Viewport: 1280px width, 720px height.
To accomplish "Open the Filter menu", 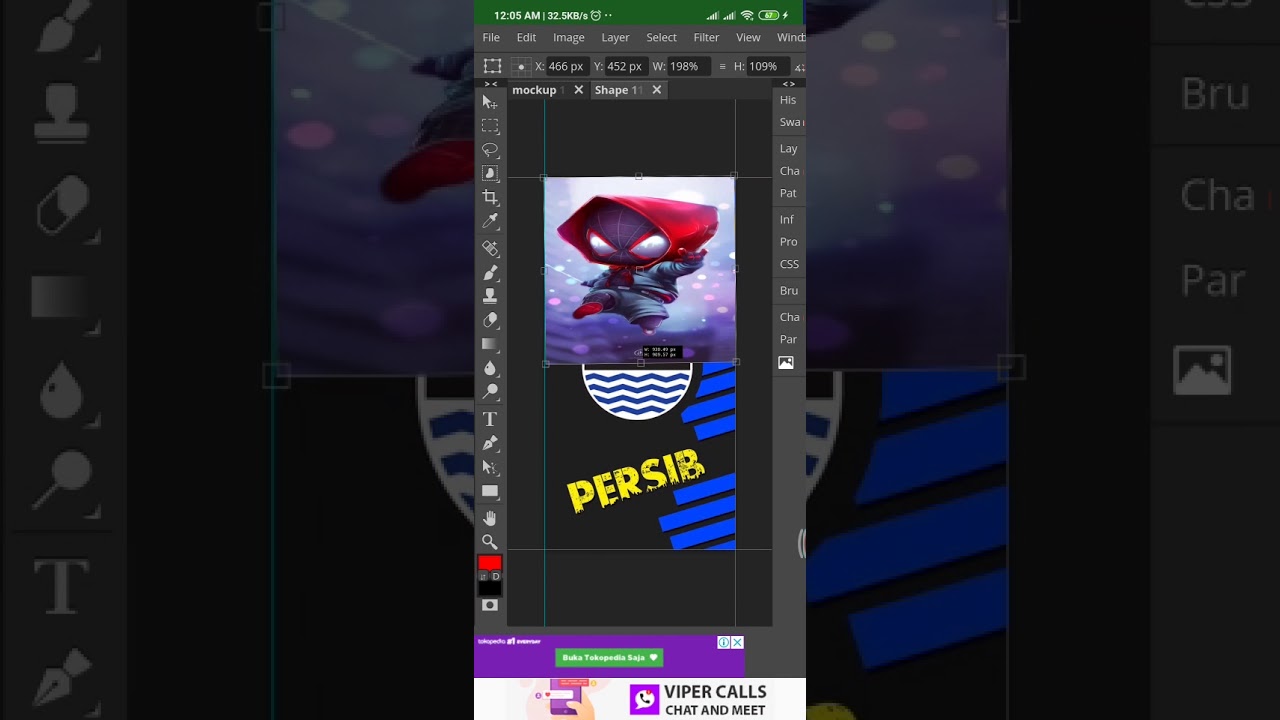I will (706, 37).
